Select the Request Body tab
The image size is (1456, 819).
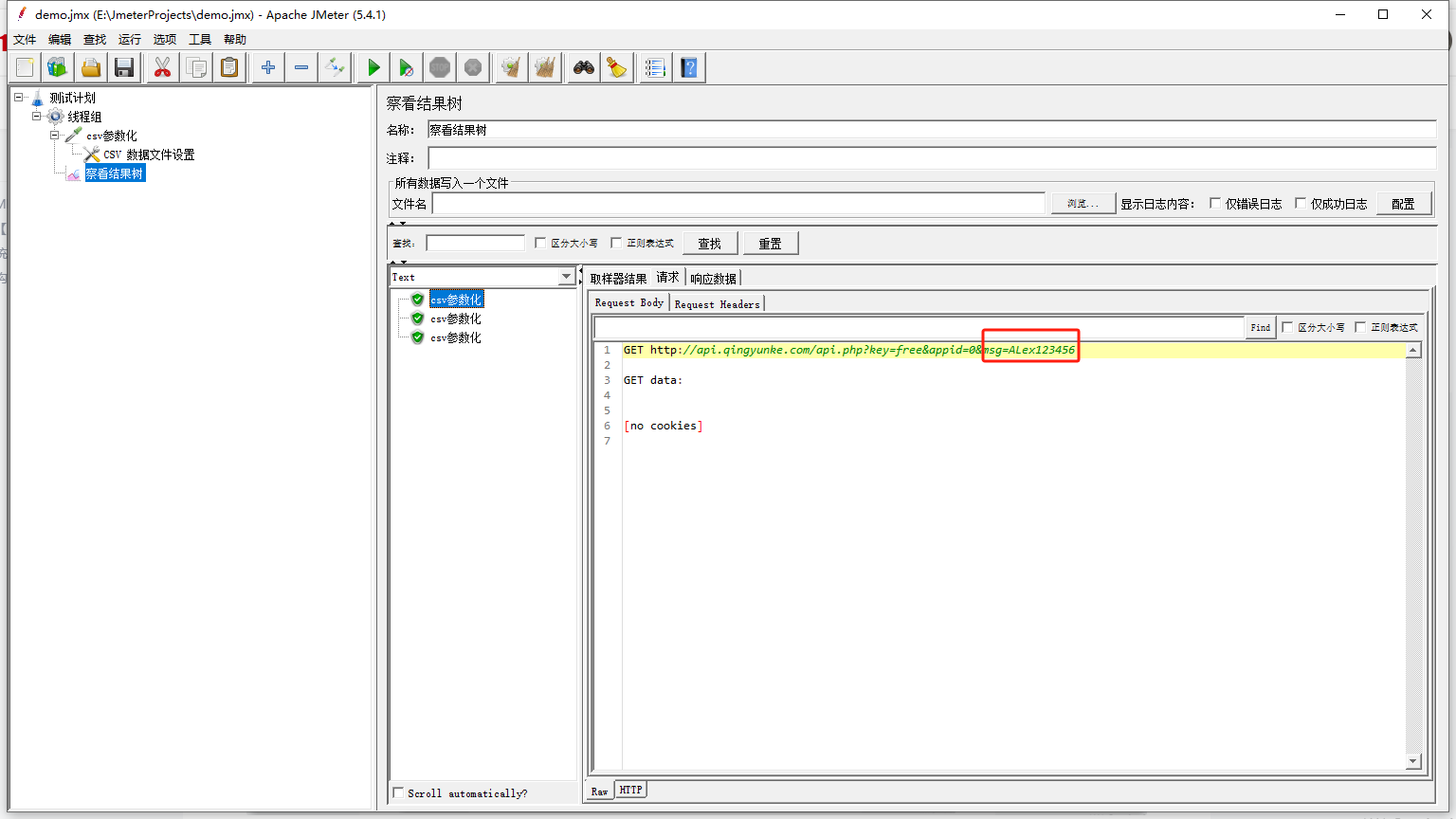point(629,302)
